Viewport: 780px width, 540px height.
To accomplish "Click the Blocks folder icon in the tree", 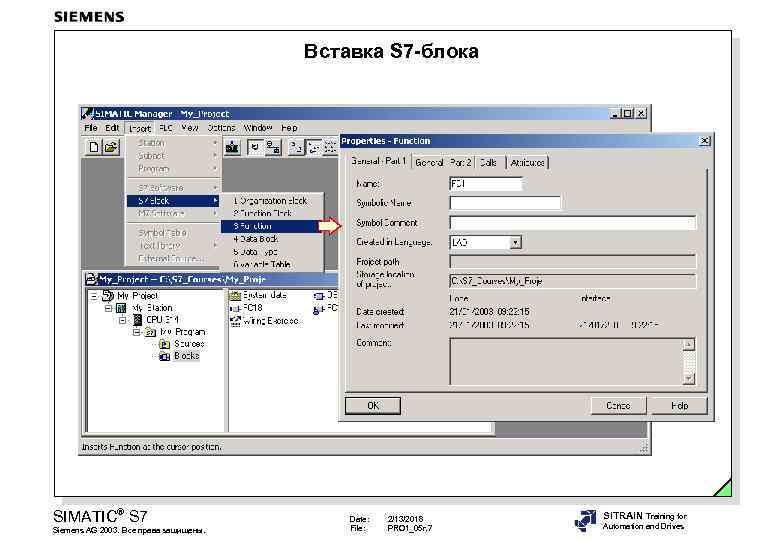I will [x=165, y=356].
